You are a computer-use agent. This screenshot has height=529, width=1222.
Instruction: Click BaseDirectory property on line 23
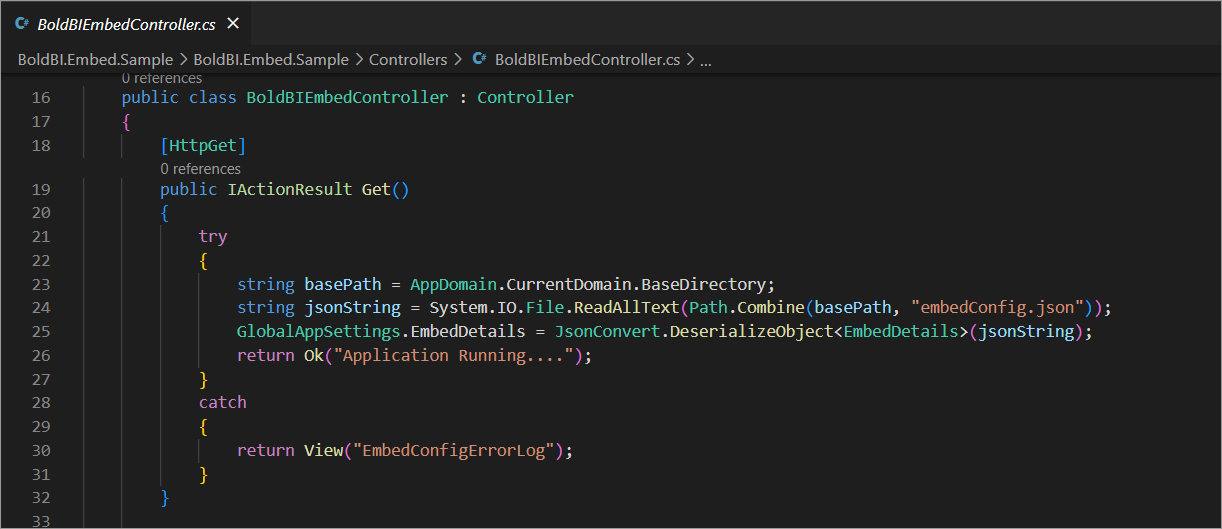click(x=704, y=284)
